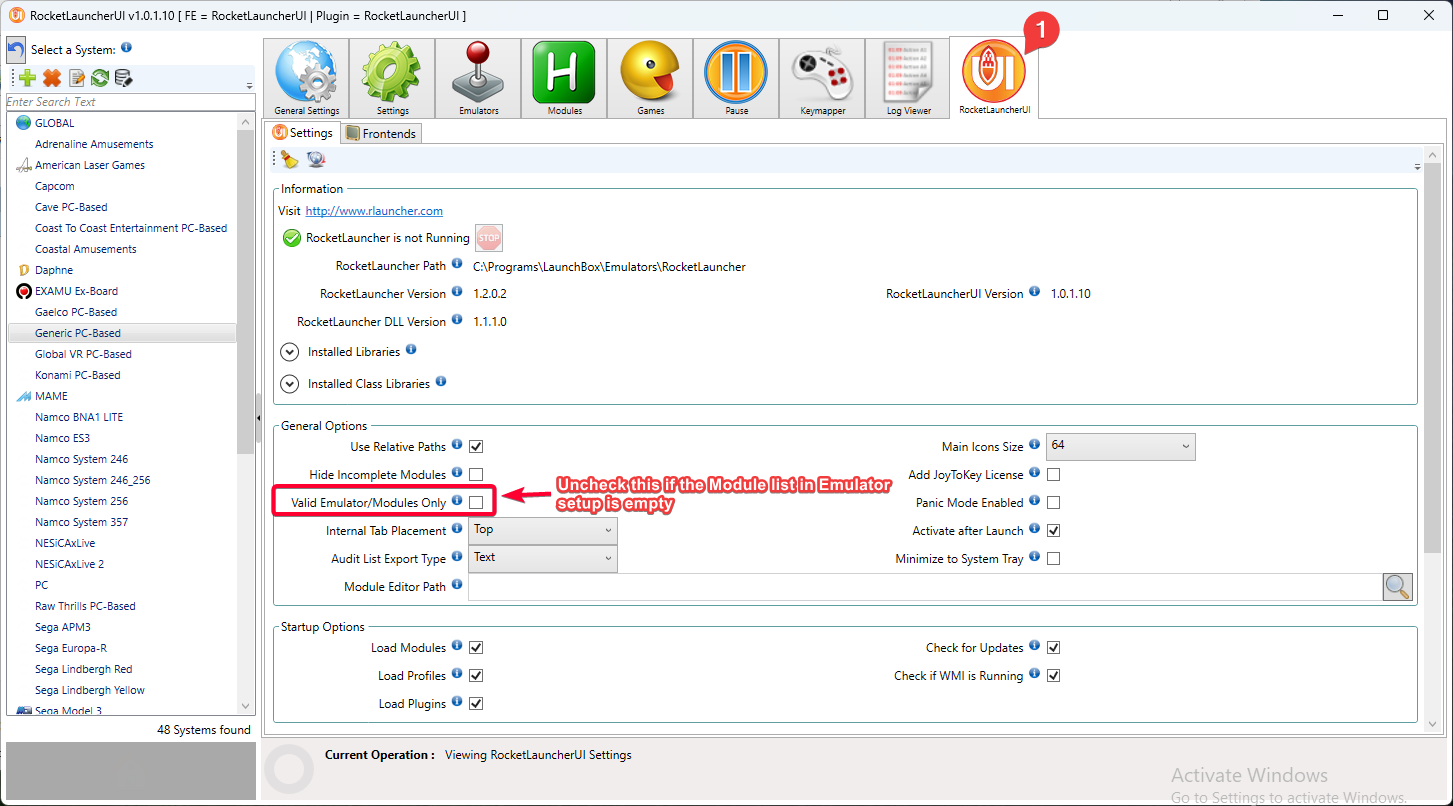Viewport: 1453px width, 806px height.
Task: Toggle the Check for Updates checkbox
Action: pos(1053,648)
